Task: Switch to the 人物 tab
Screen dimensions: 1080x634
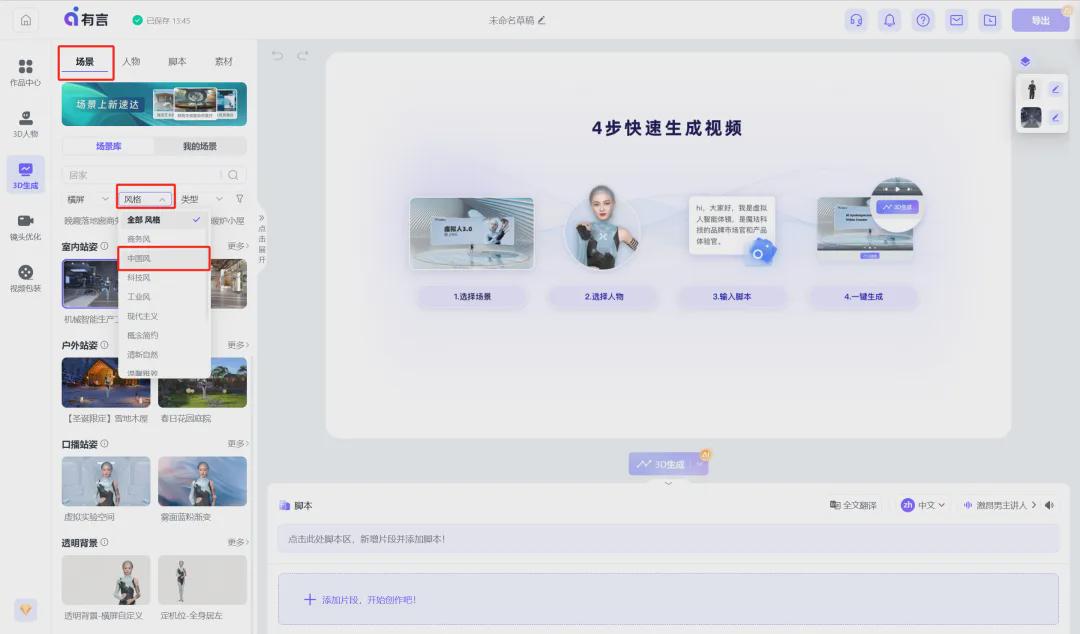Action: tap(131, 61)
